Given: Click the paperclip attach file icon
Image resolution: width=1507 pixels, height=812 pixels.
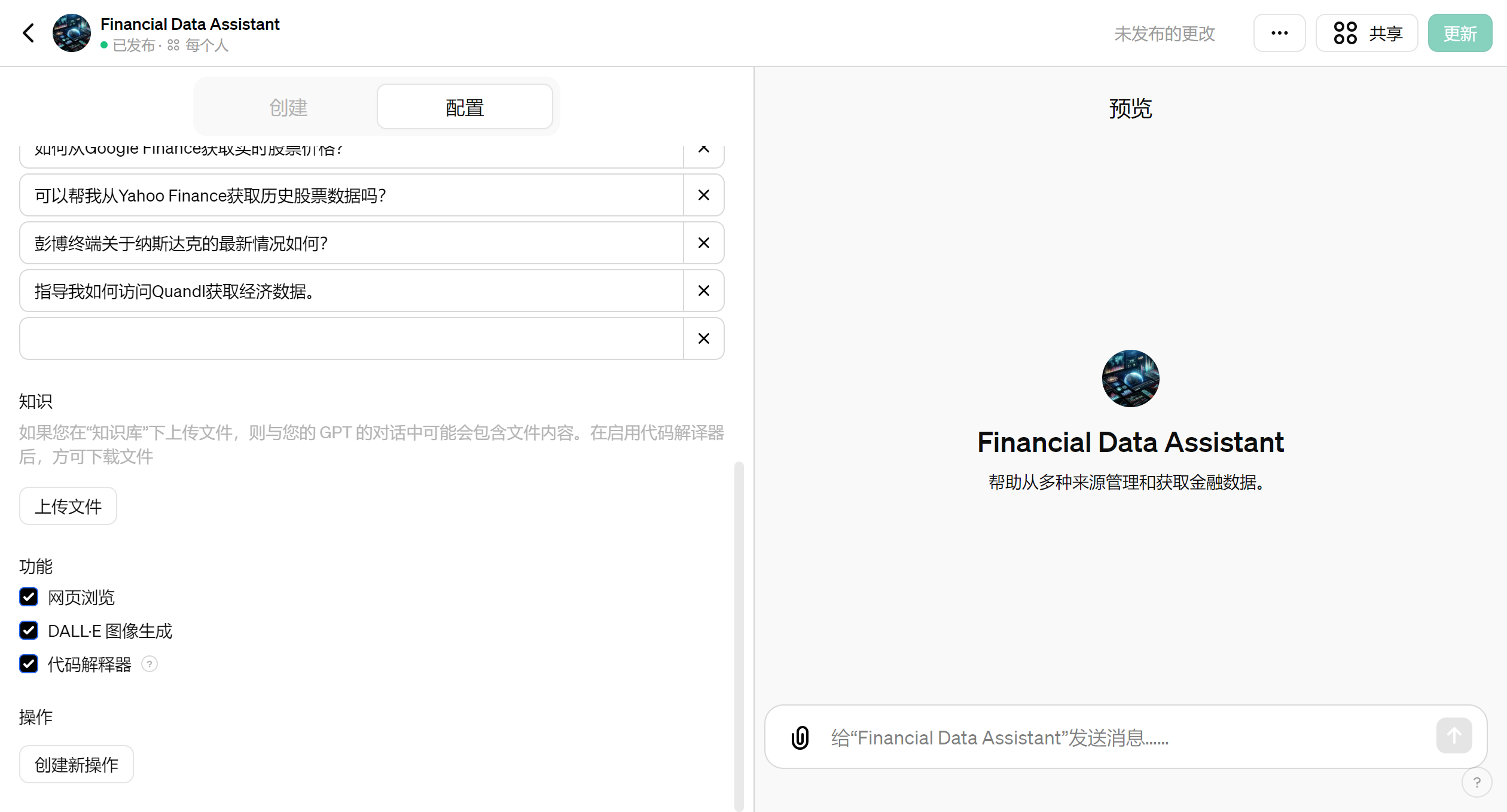Looking at the screenshot, I should (x=800, y=737).
